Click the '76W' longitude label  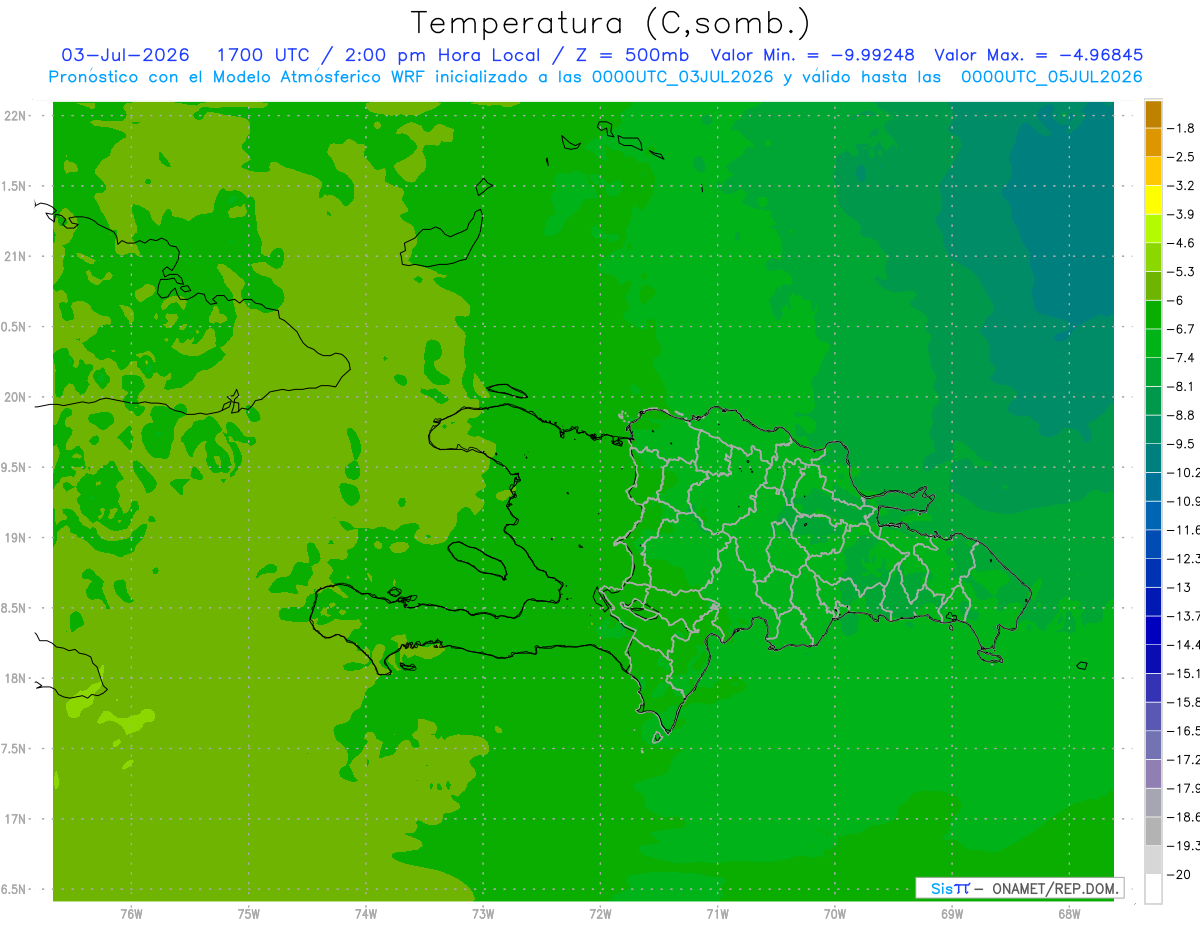[131, 914]
